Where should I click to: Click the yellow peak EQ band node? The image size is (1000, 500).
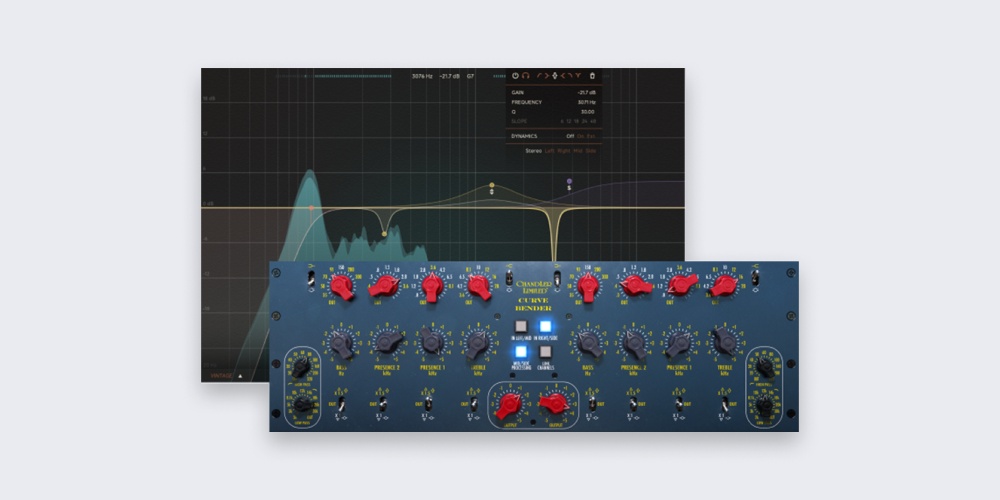(x=492, y=185)
